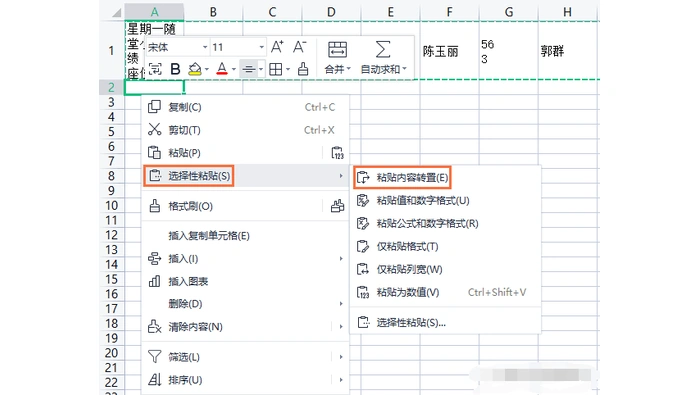Click selected cell A2

(154, 87)
